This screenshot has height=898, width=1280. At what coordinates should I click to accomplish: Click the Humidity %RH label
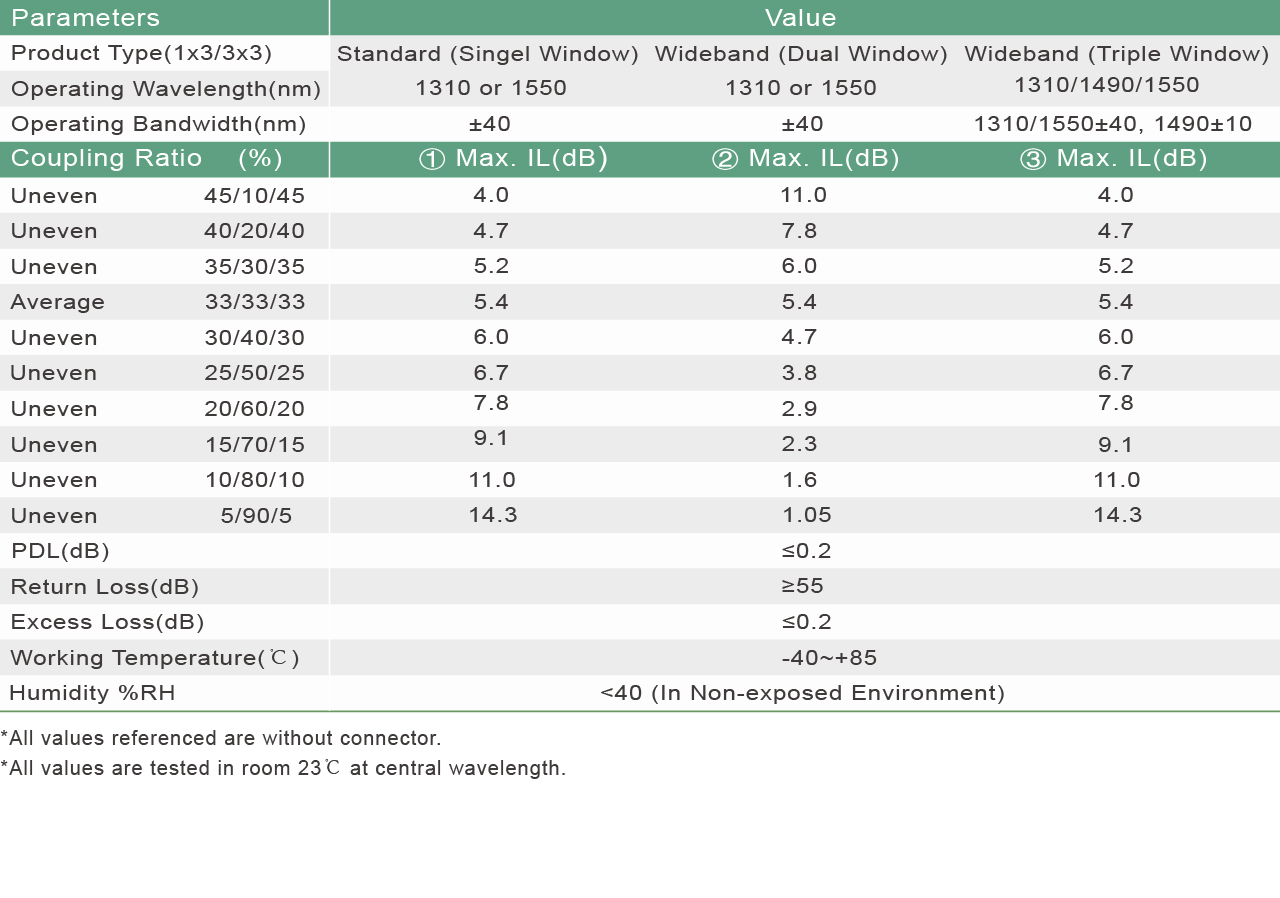click(92, 693)
